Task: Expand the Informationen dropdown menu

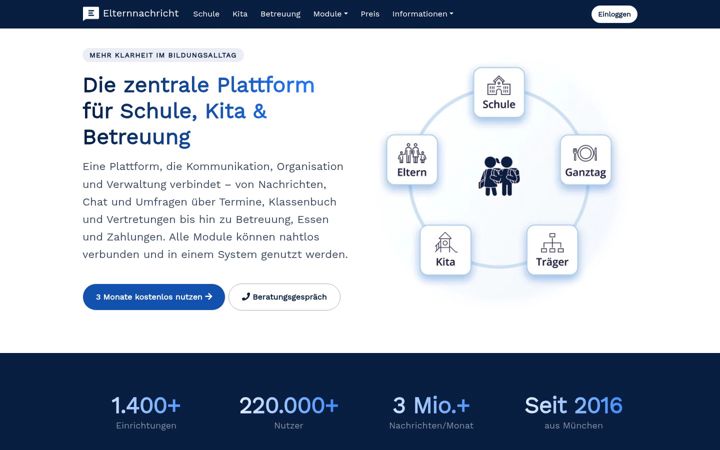Action: point(422,14)
